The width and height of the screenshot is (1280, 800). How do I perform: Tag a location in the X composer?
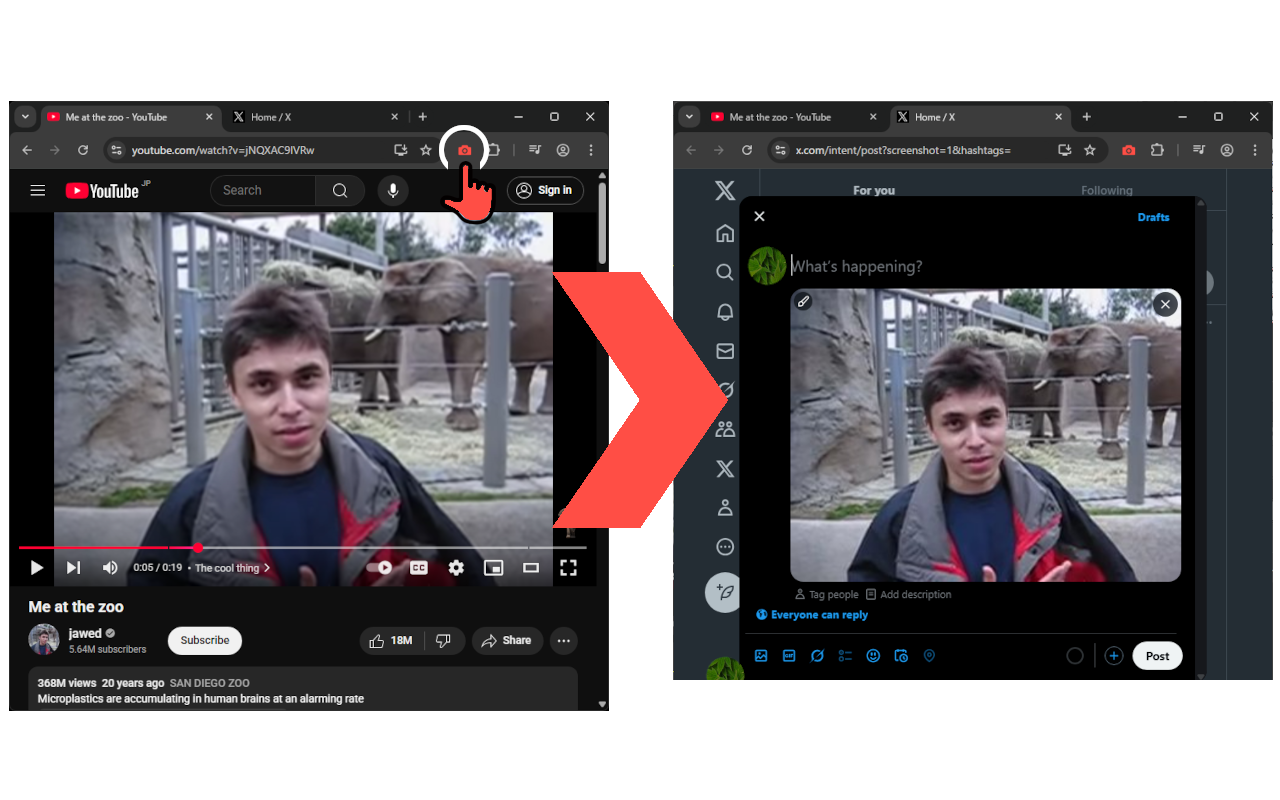929,656
